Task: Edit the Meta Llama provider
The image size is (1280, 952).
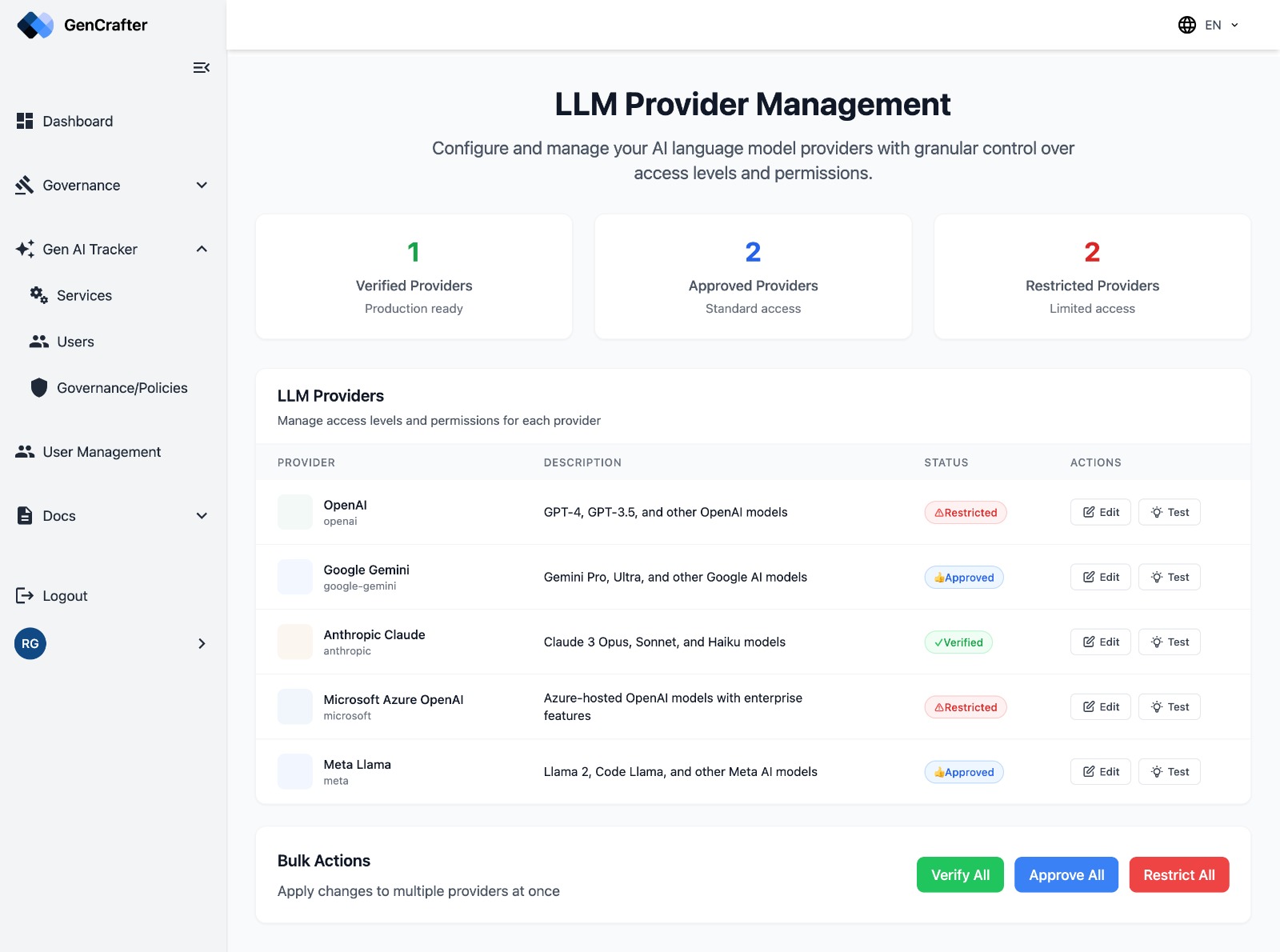Action: 1101,771
